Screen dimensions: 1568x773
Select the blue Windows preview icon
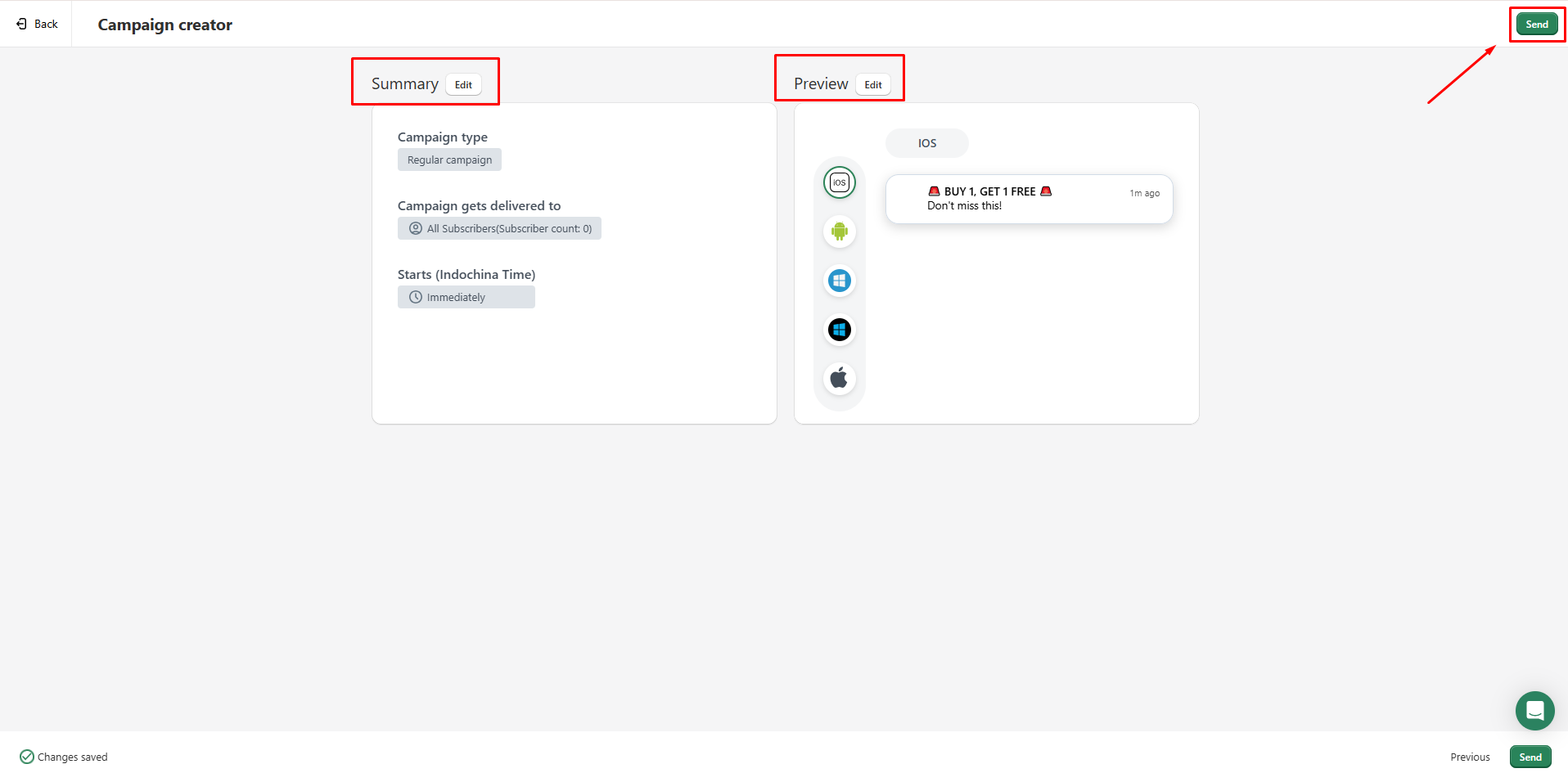839,281
